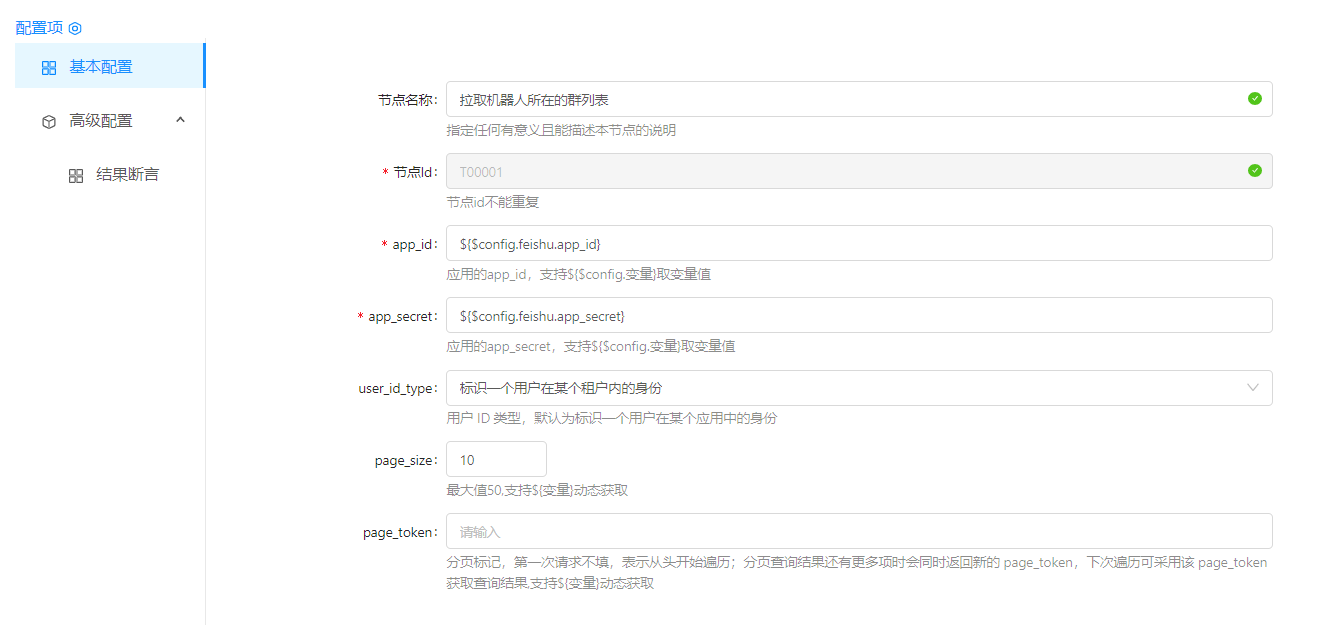Click the green checkmark in 节点Id field
1322x625 pixels.
point(1254,171)
